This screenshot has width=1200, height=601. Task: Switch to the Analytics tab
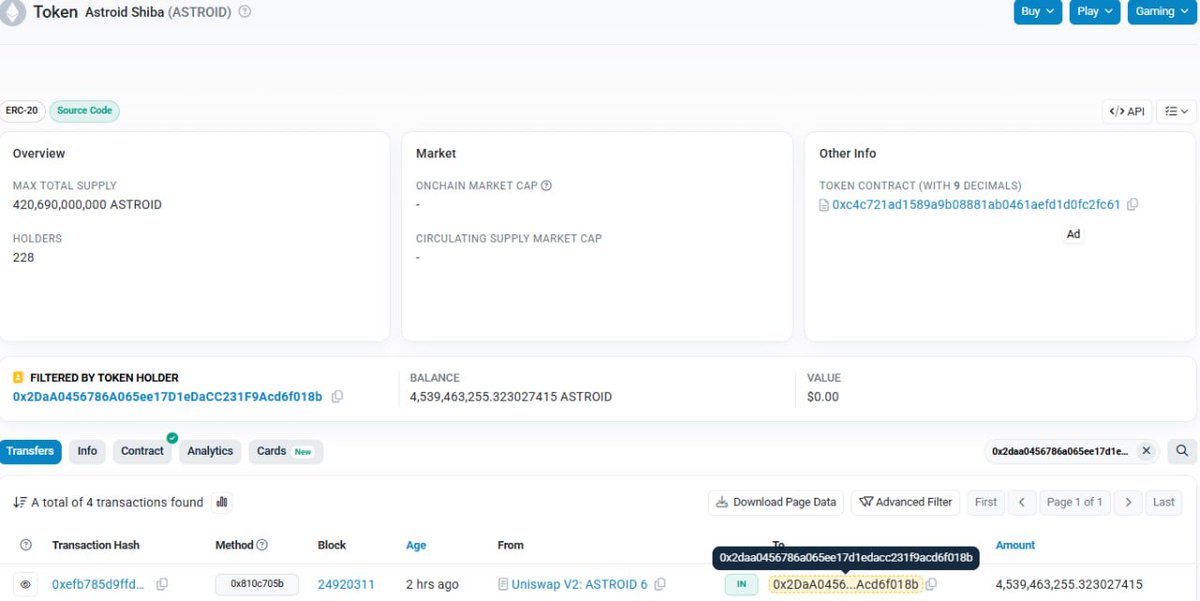[210, 451]
